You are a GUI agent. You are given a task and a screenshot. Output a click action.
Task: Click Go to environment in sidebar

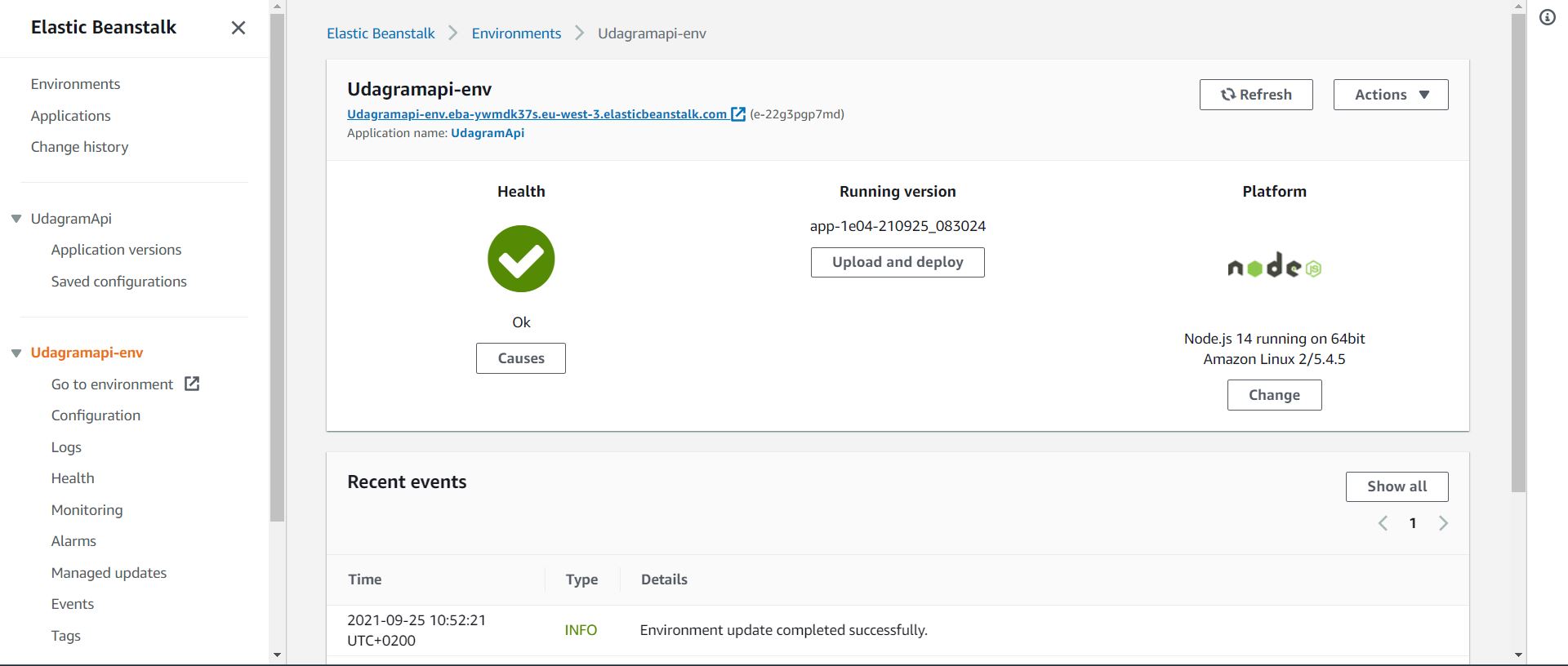coord(112,384)
